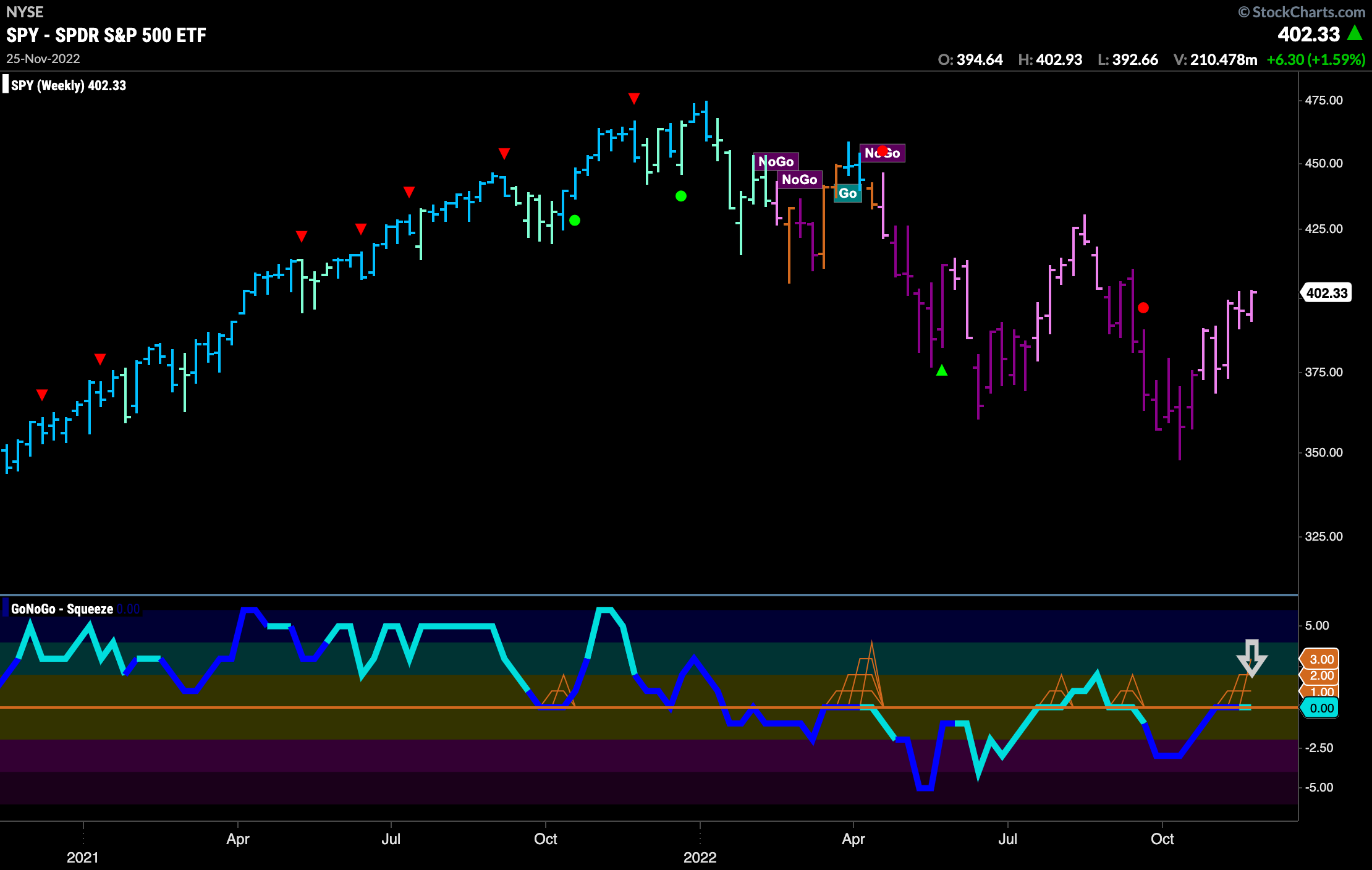Click the teal Go label in late March 2022

point(848,193)
